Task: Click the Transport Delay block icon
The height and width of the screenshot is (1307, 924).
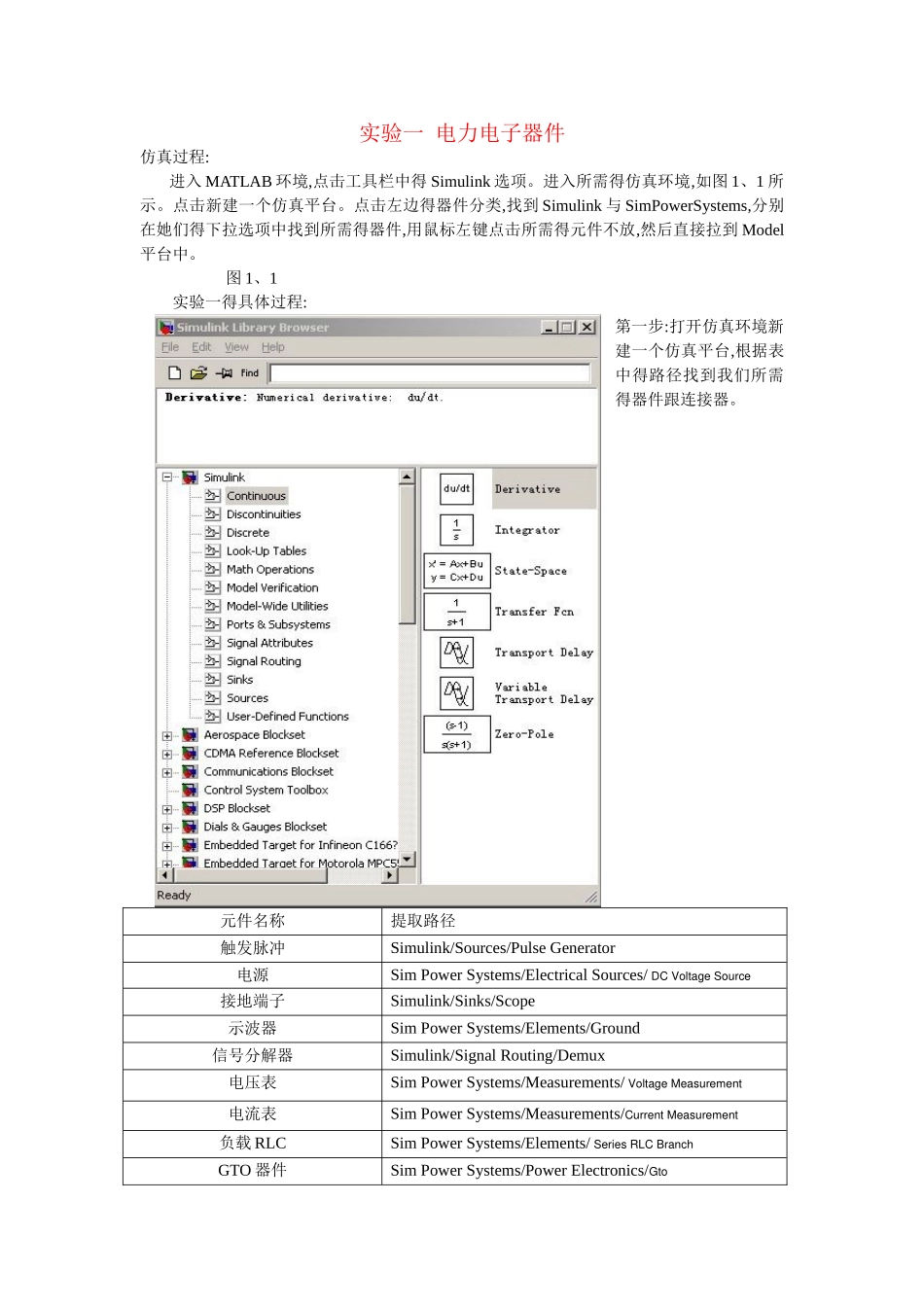Action: 456,653
